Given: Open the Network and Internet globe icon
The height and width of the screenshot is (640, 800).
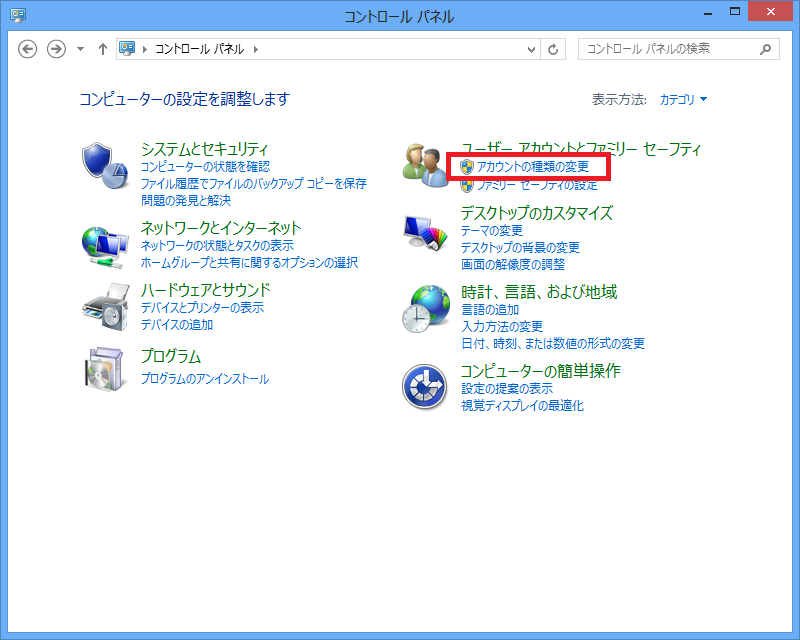Looking at the screenshot, I should 105,243.
